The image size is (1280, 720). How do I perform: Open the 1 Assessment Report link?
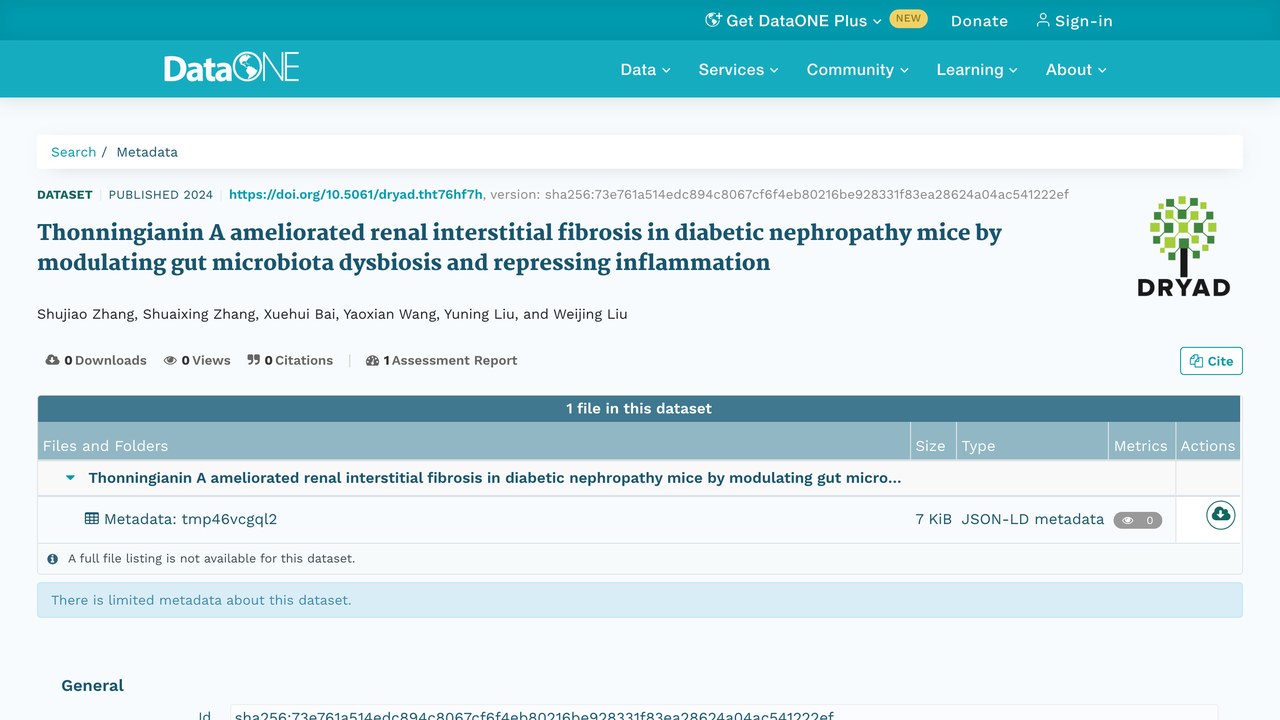pyautogui.click(x=442, y=360)
